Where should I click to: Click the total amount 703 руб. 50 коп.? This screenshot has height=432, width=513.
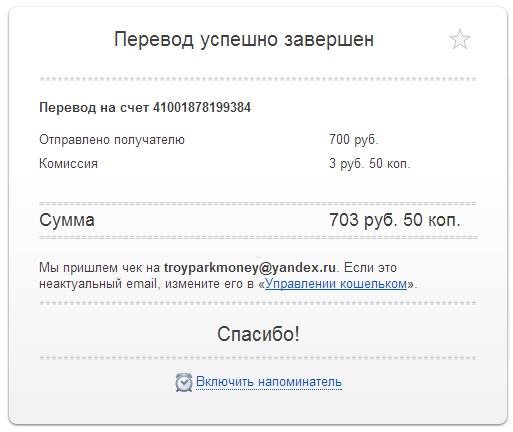[x=395, y=220]
